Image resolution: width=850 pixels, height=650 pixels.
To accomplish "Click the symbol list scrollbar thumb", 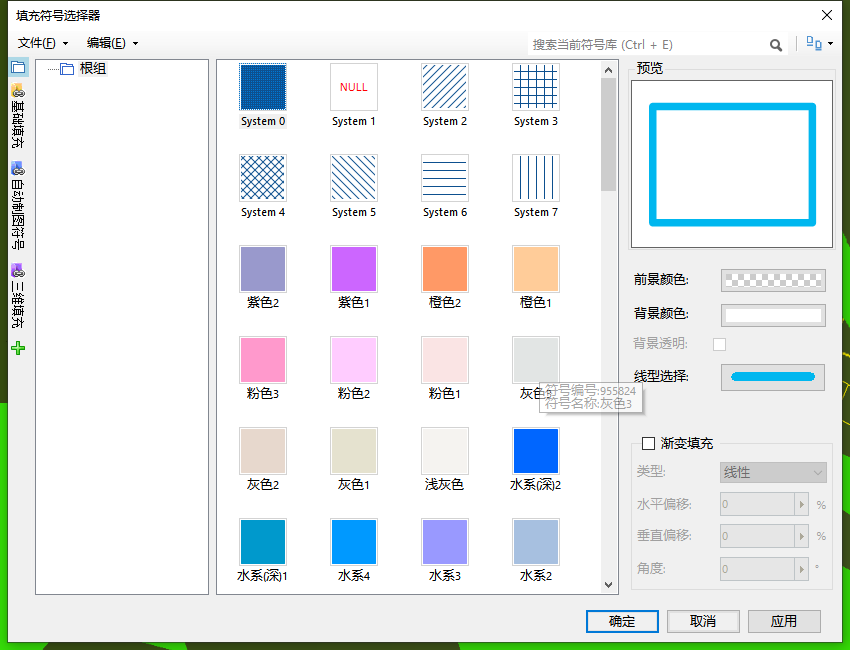I will (x=608, y=134).
